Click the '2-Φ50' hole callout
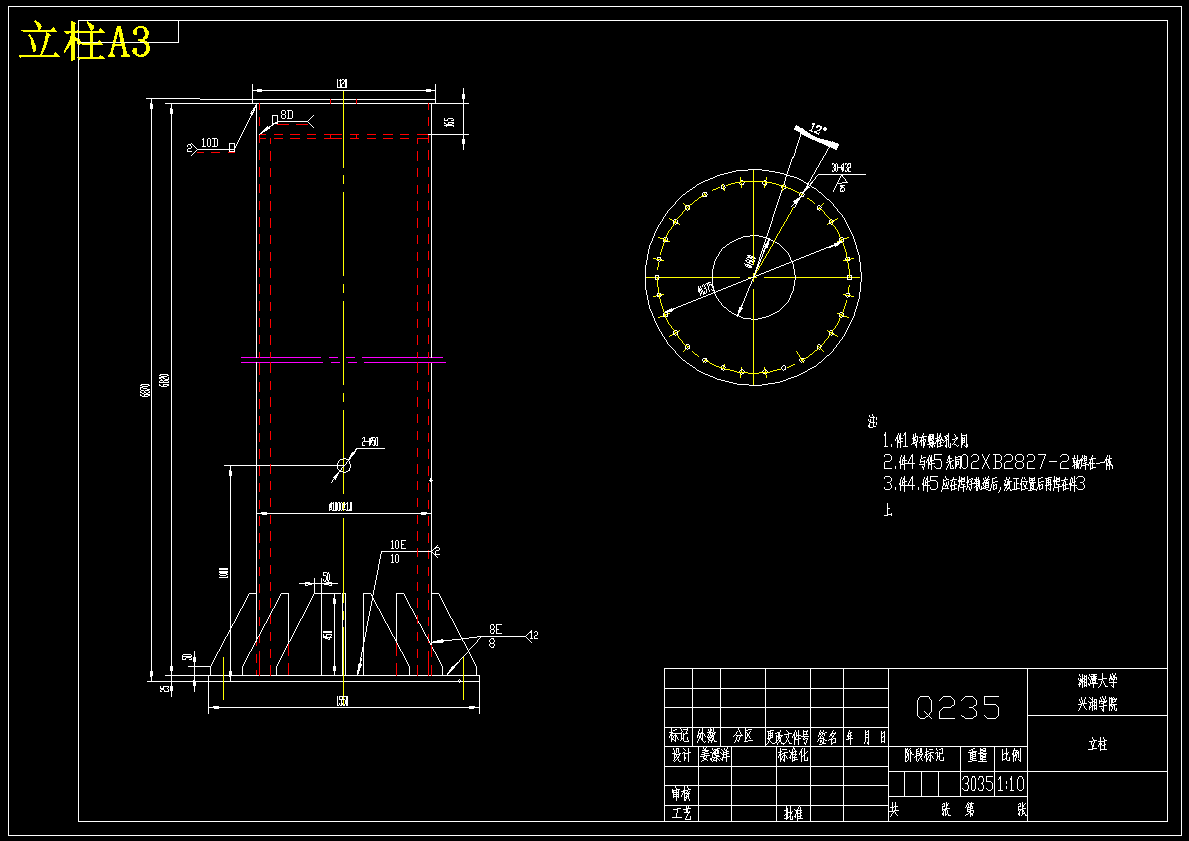 tap(370, 442)
